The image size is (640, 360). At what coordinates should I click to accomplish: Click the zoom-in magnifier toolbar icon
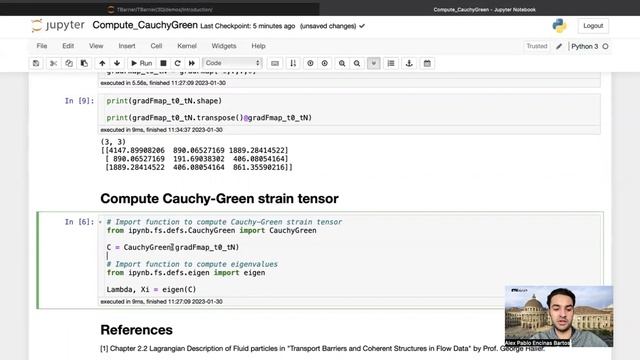[342, 63]
